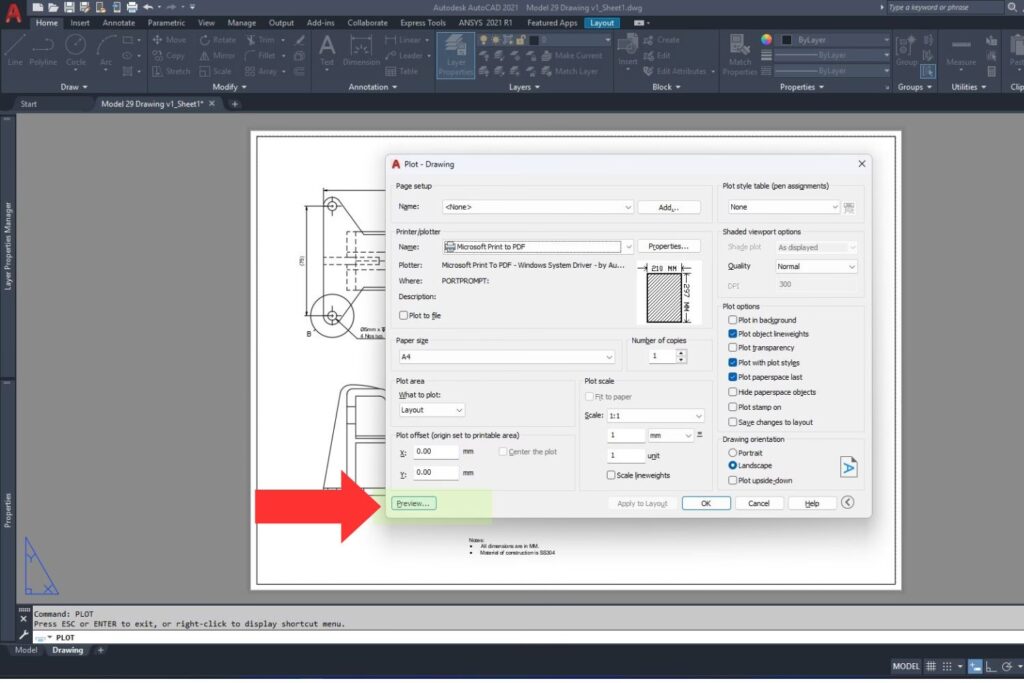Open plot style table None dropdown

tap(784, 207)
